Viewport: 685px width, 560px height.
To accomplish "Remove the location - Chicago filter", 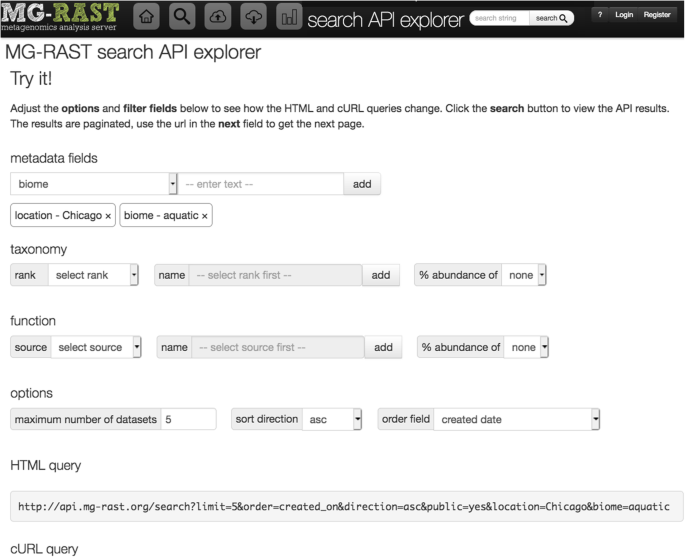I will point(108,216).
